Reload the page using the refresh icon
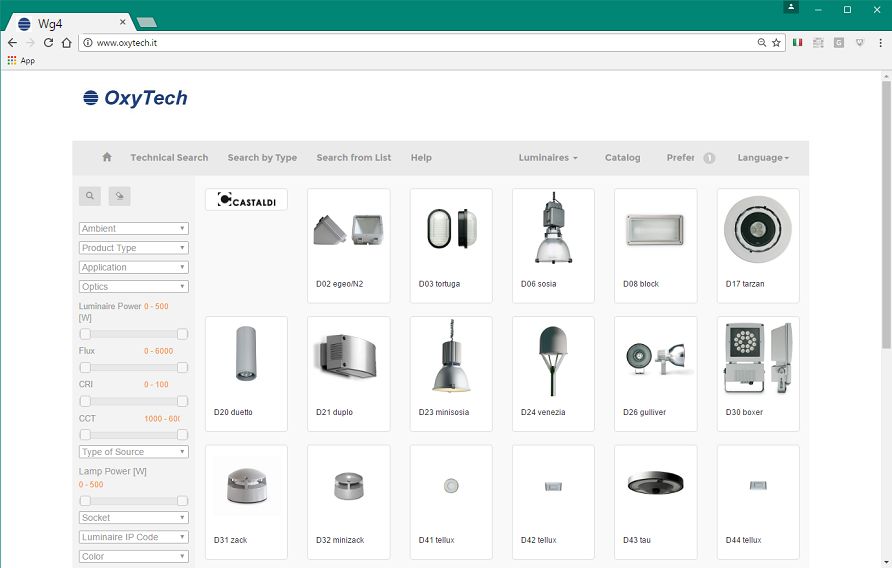Viewport: 892px width, 568px height. pyautogui.click(x=48, y=43)
